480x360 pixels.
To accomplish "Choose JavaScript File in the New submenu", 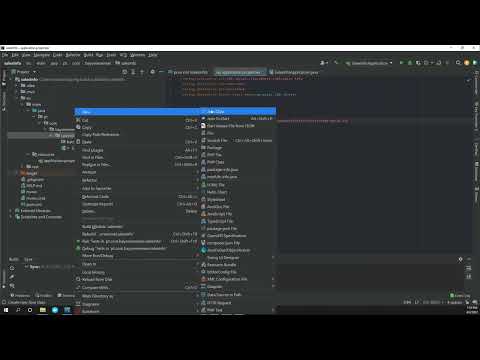I will click(238, 214).
